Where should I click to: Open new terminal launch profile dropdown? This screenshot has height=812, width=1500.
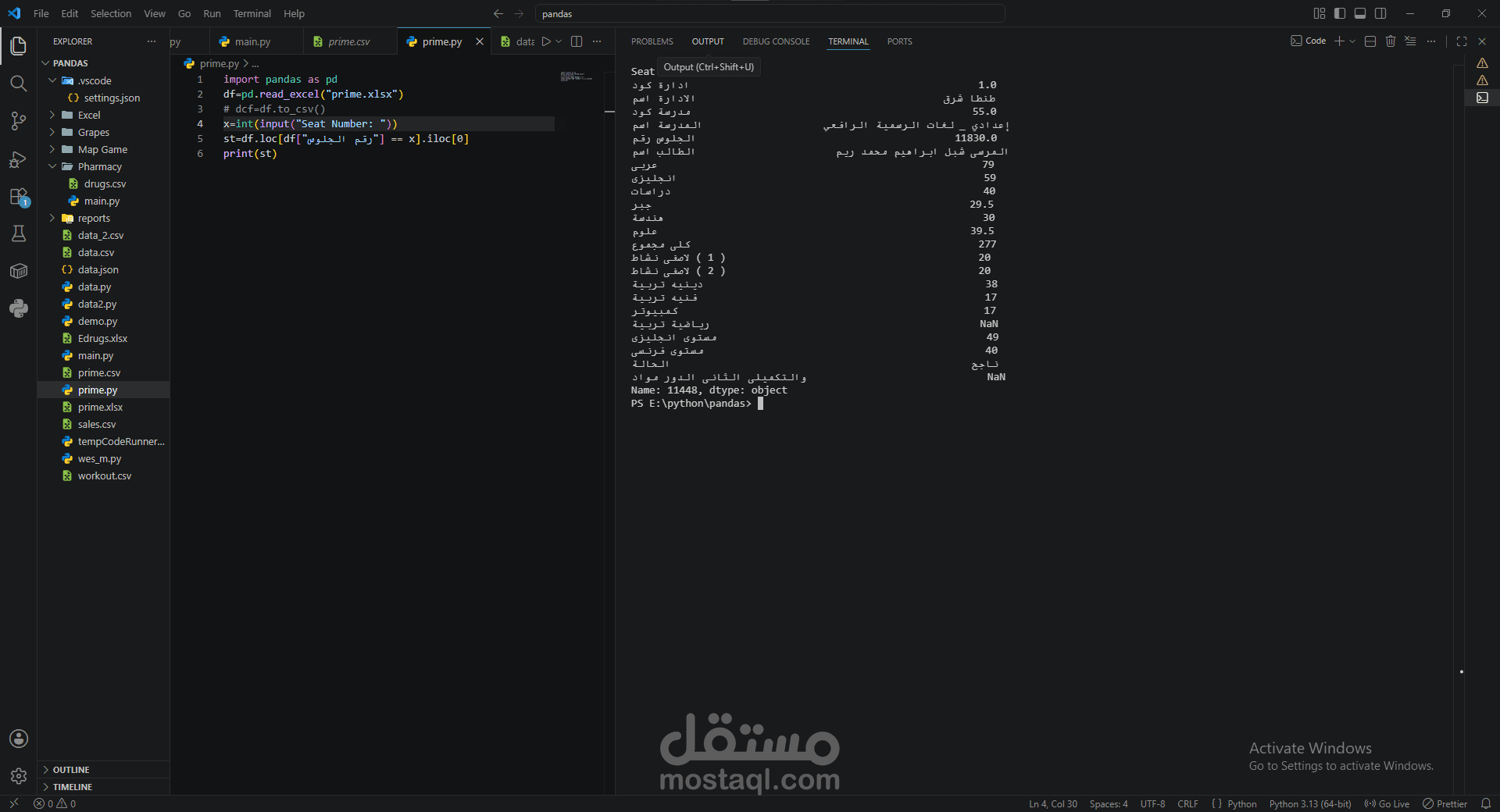pyautogui.click(x=1352, y=41)
